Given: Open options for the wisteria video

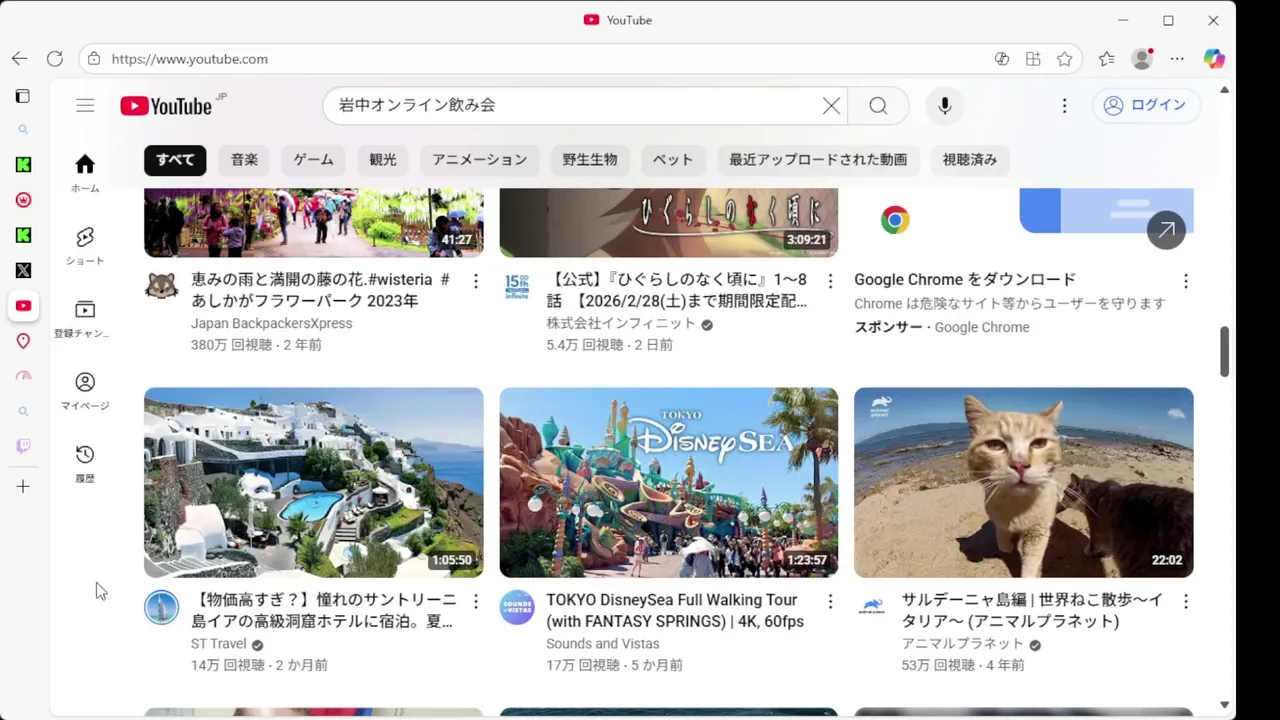Looking at the screenshot, I should tap(476, 281).
